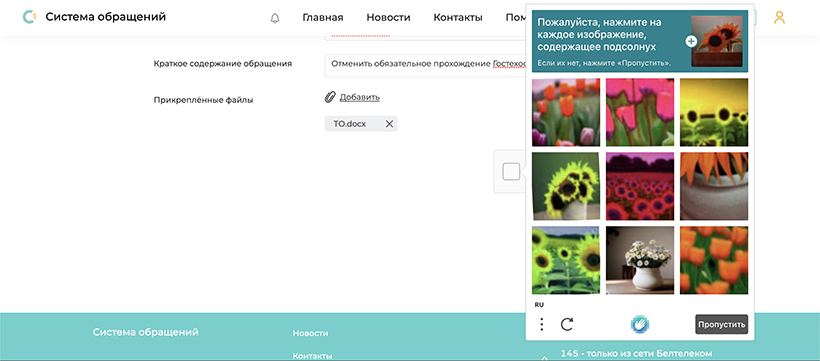Screen dimensions: 820x361
Task: Click the hCaptcha hand logo
Action: (x=640, y=324)
